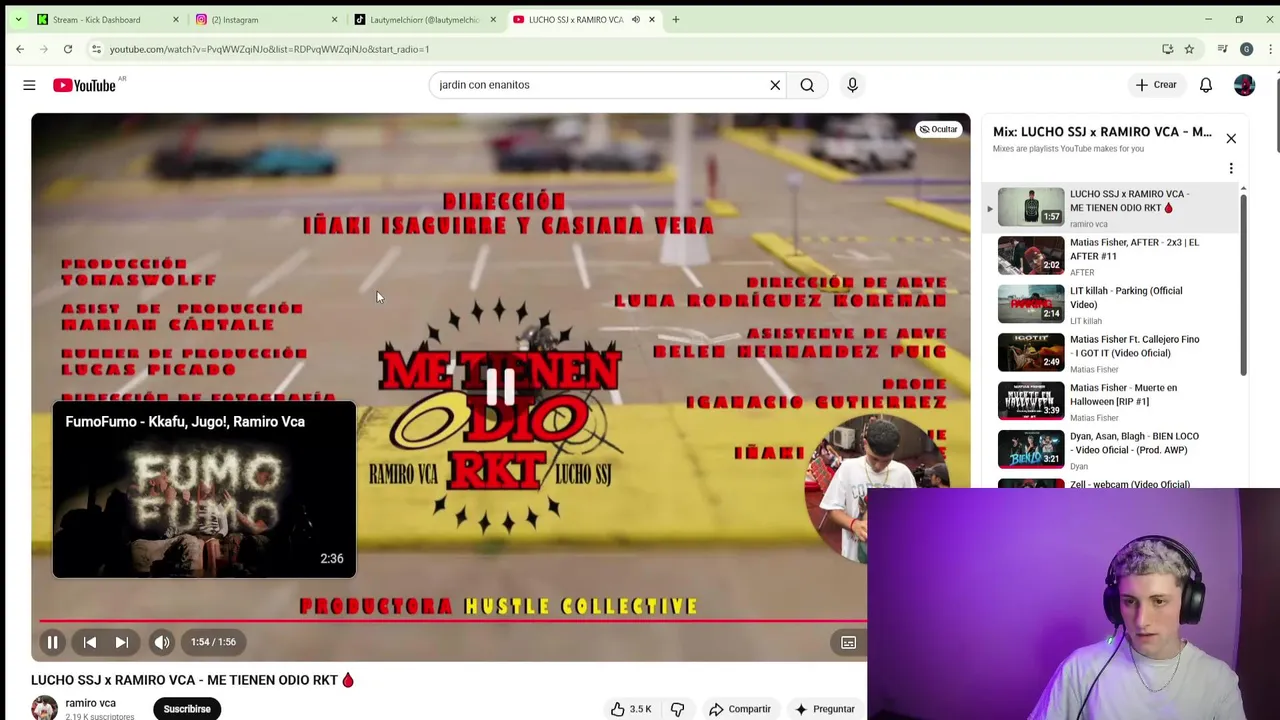Open ramiro vca channel avatar
1280x720 pixels.
coord(44,708)
